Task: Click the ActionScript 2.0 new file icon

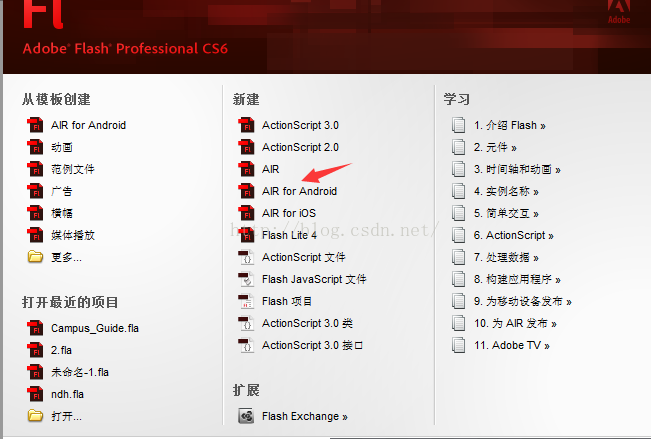Action: (246, 147)
